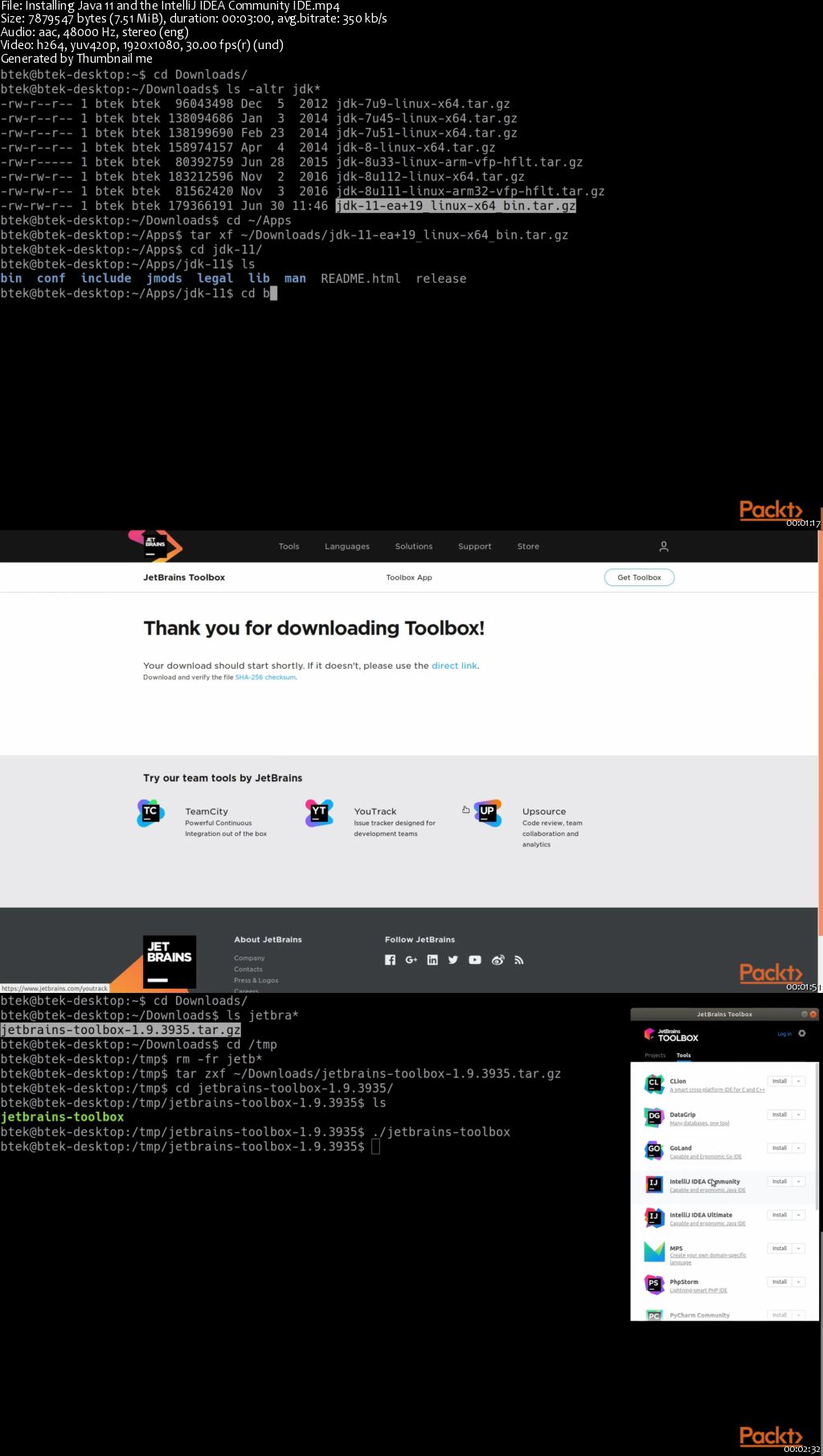
Task: Install DataGrip
Action: [x=780, y=1114]
